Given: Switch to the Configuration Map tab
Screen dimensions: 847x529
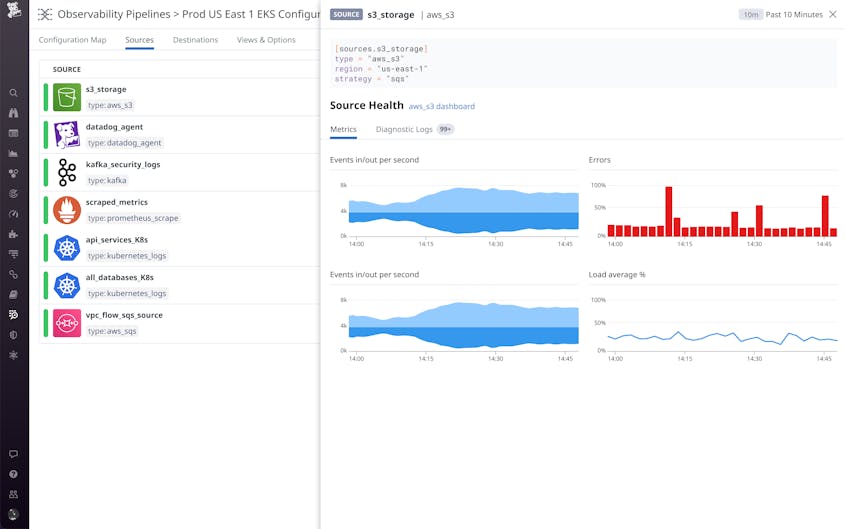Looking at the screenshot, I should (72, 40).
